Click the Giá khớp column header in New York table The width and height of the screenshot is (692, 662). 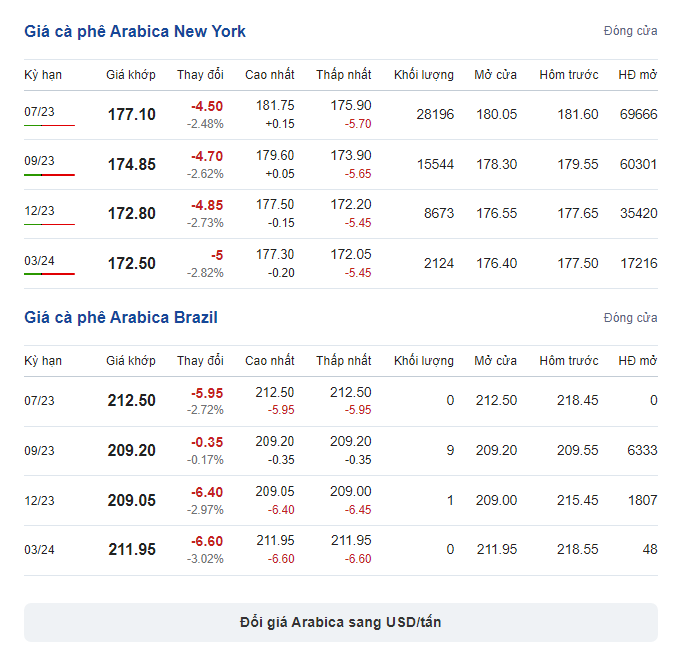coord(131,75)
